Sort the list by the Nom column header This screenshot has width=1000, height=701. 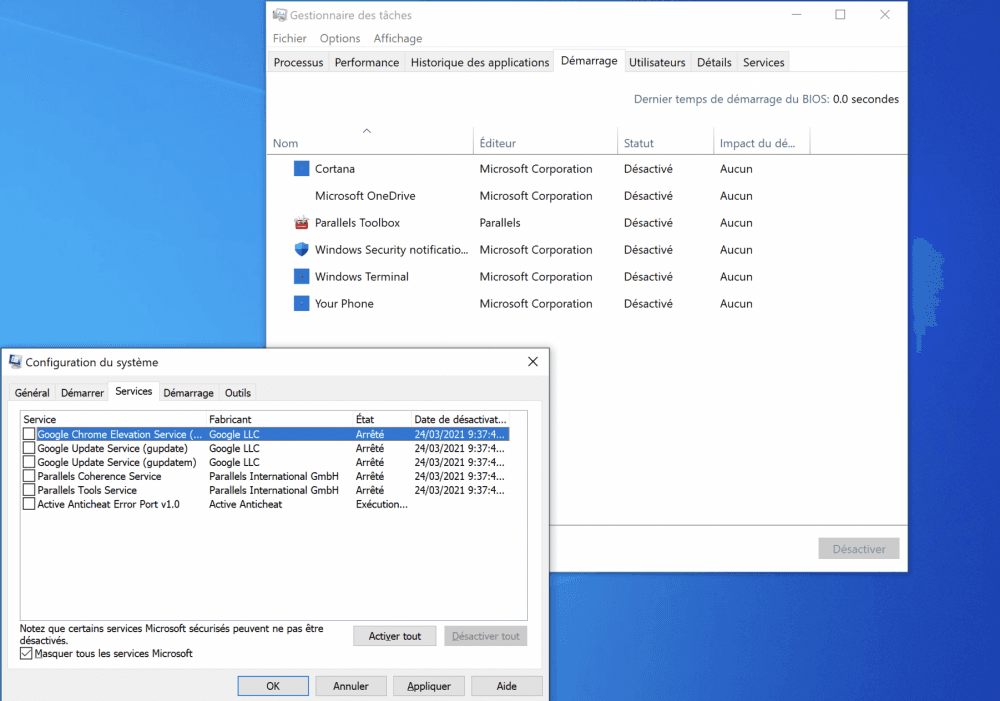(286, 143)
